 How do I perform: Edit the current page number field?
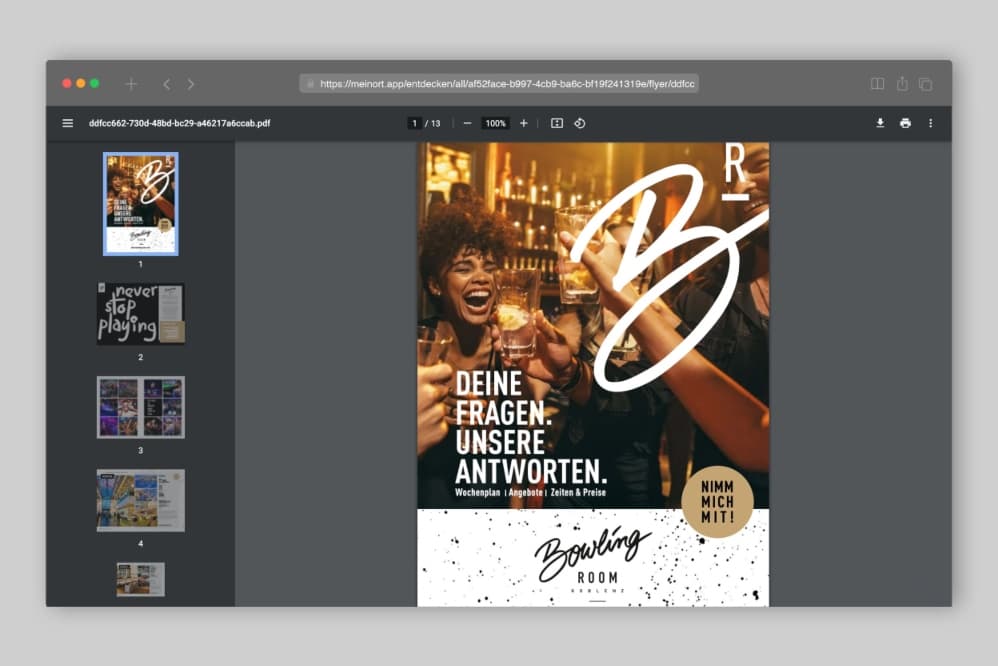click(414, 123)
